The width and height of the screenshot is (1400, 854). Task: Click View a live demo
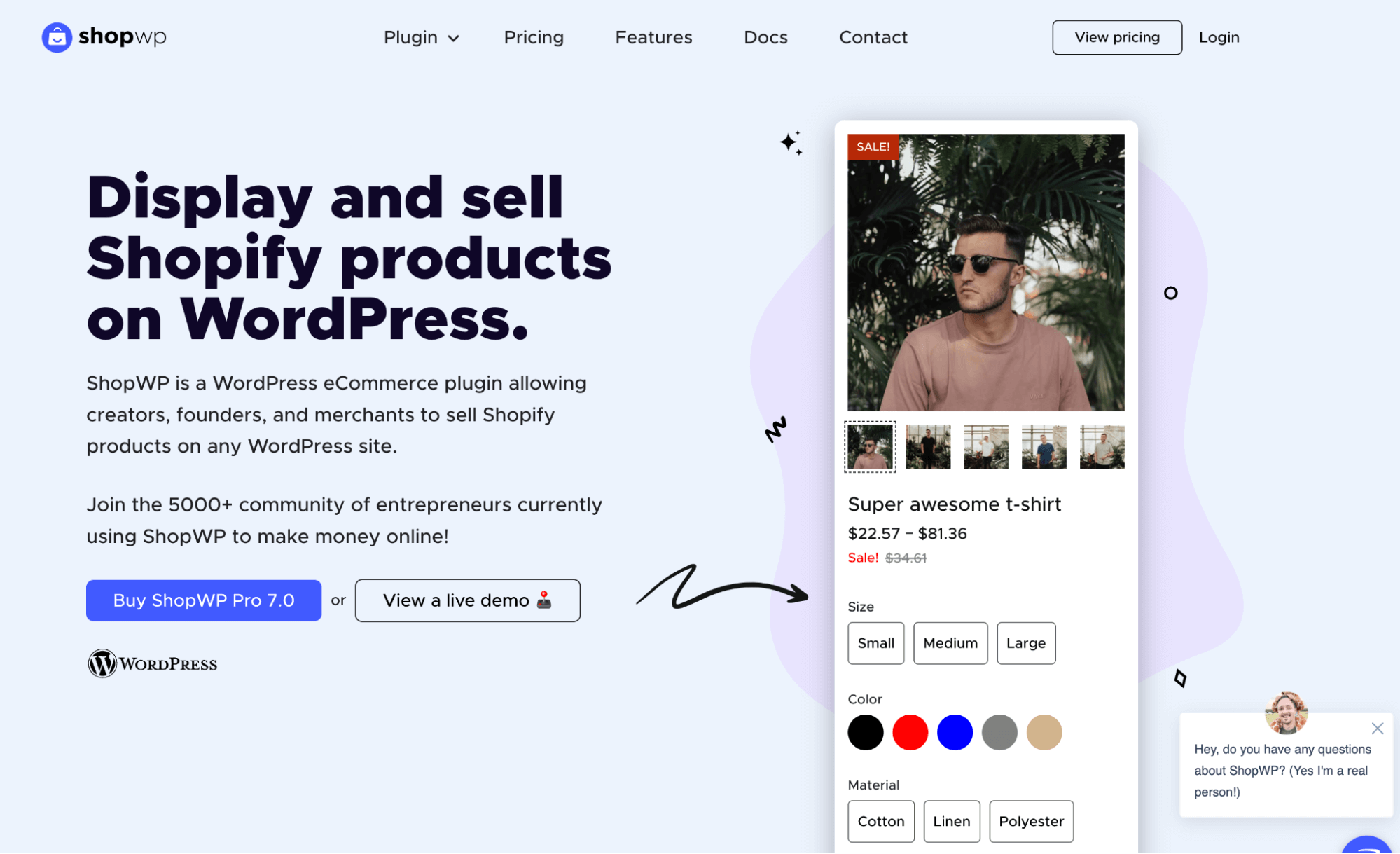[467, 600]
